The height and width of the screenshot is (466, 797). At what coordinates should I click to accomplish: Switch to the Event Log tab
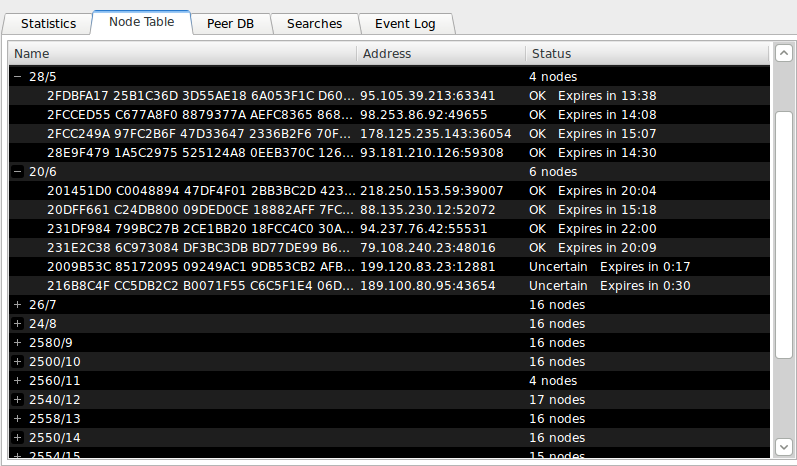[x=405, y=24]
